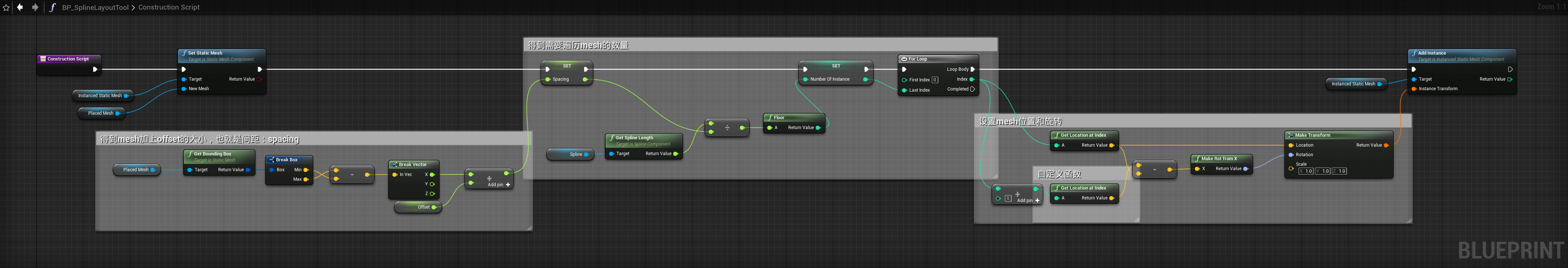Go back with the left arrow icon
This screenshot has width=1568, height=268.
[20, 7]
